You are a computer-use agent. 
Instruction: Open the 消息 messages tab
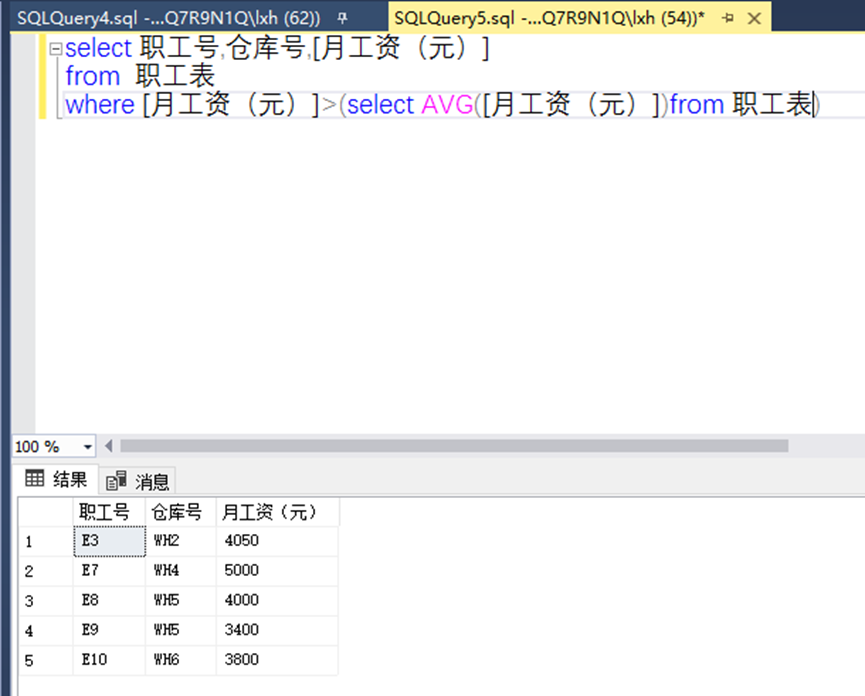pyautogui.click(x=137, y=481)
